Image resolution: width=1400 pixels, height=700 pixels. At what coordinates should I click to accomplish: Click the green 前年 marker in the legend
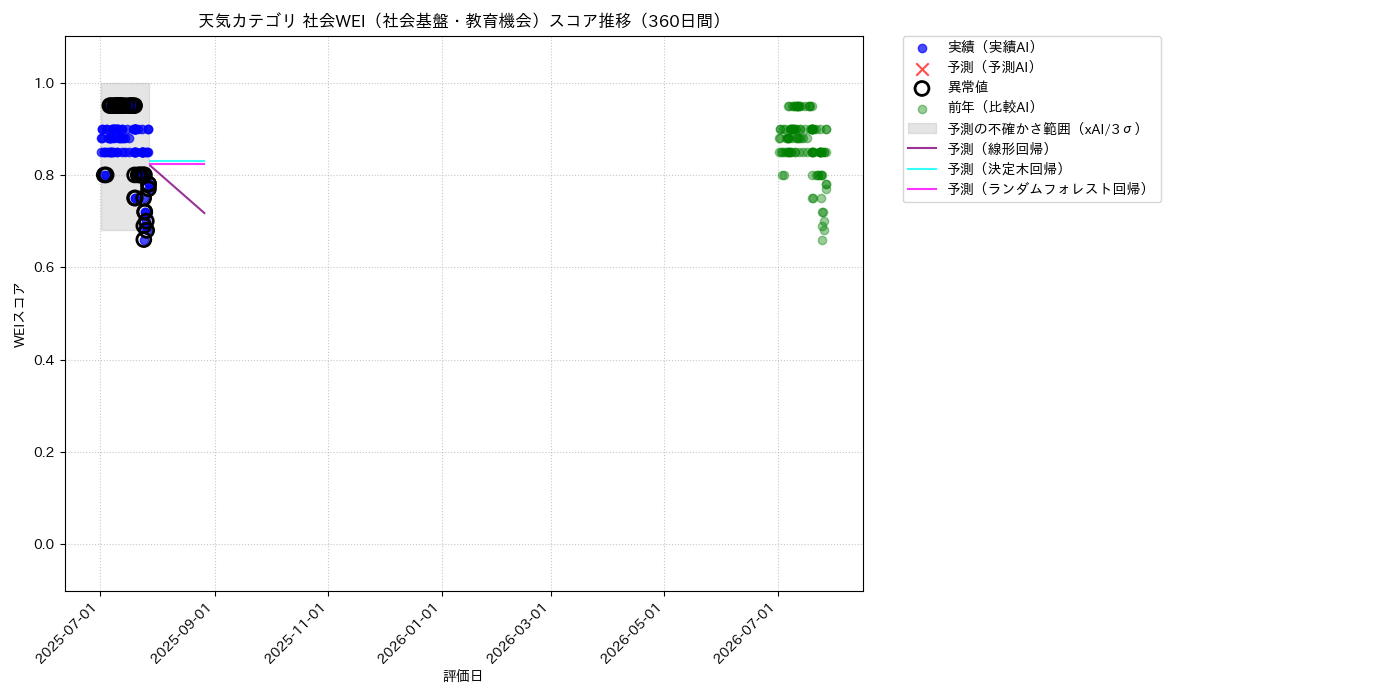coord(922,109)
